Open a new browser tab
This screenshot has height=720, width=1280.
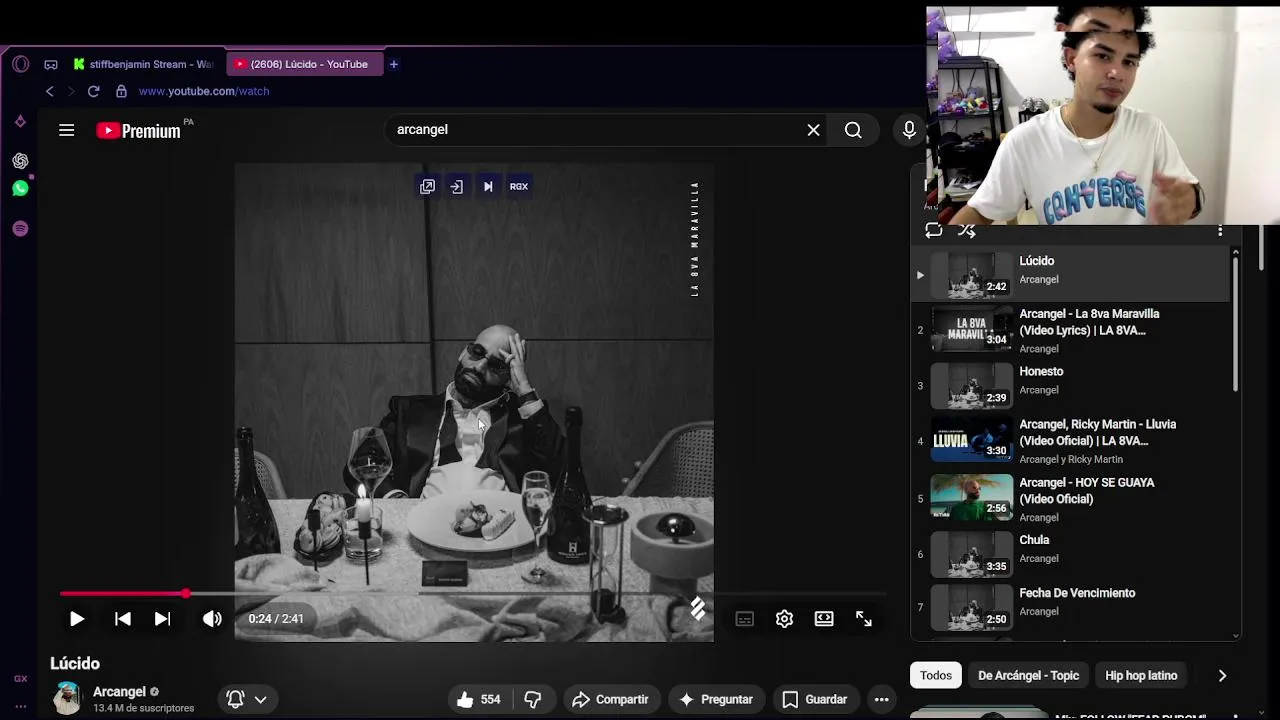[394, 64]
